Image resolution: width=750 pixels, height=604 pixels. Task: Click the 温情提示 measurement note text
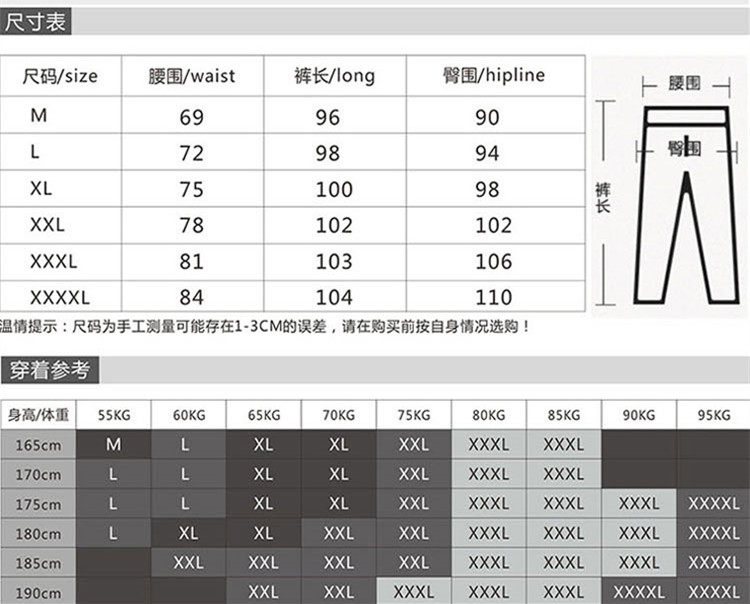pyautogui.click(x=264, y=327)
